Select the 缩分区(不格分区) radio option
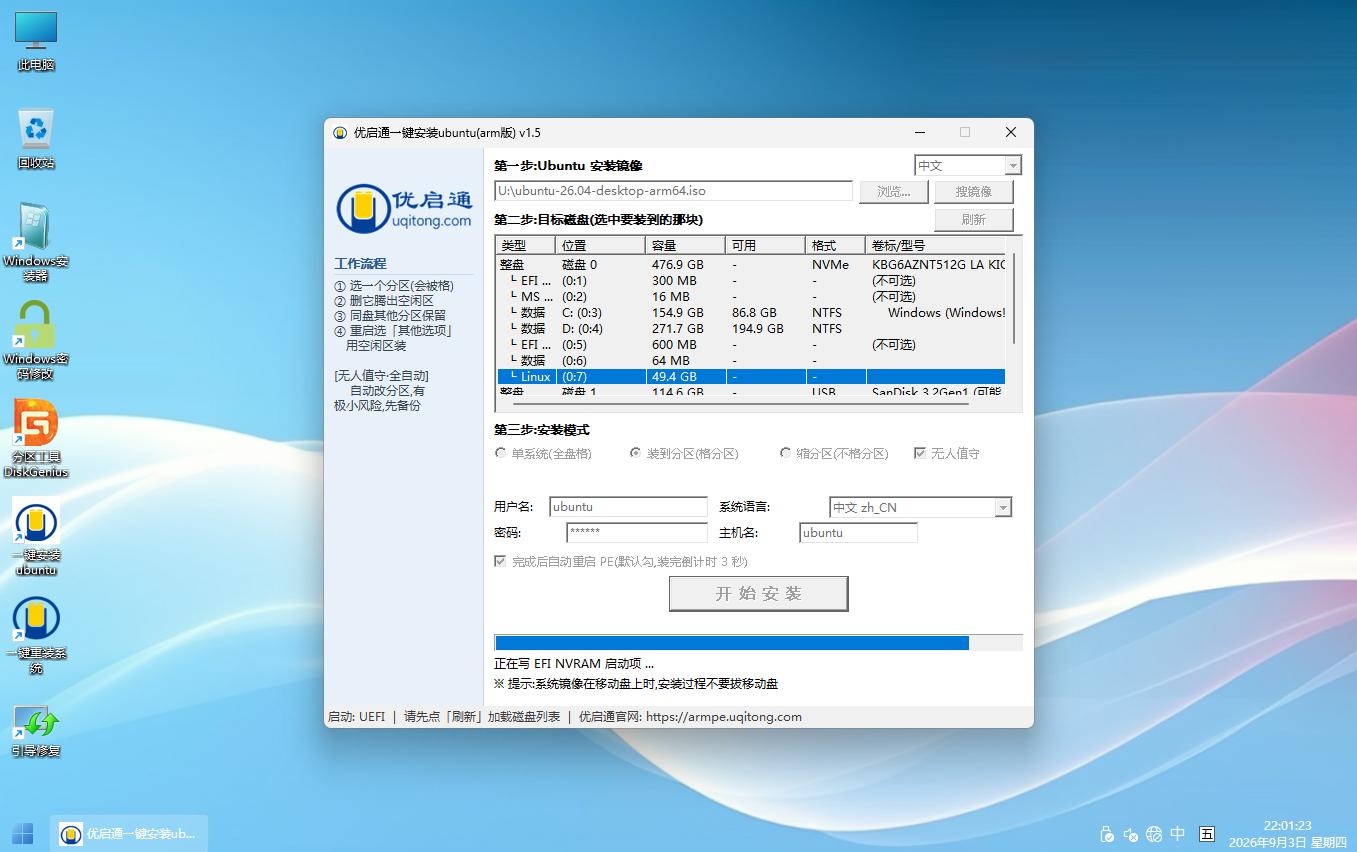The image size is (1357, 852). (834, 453)
